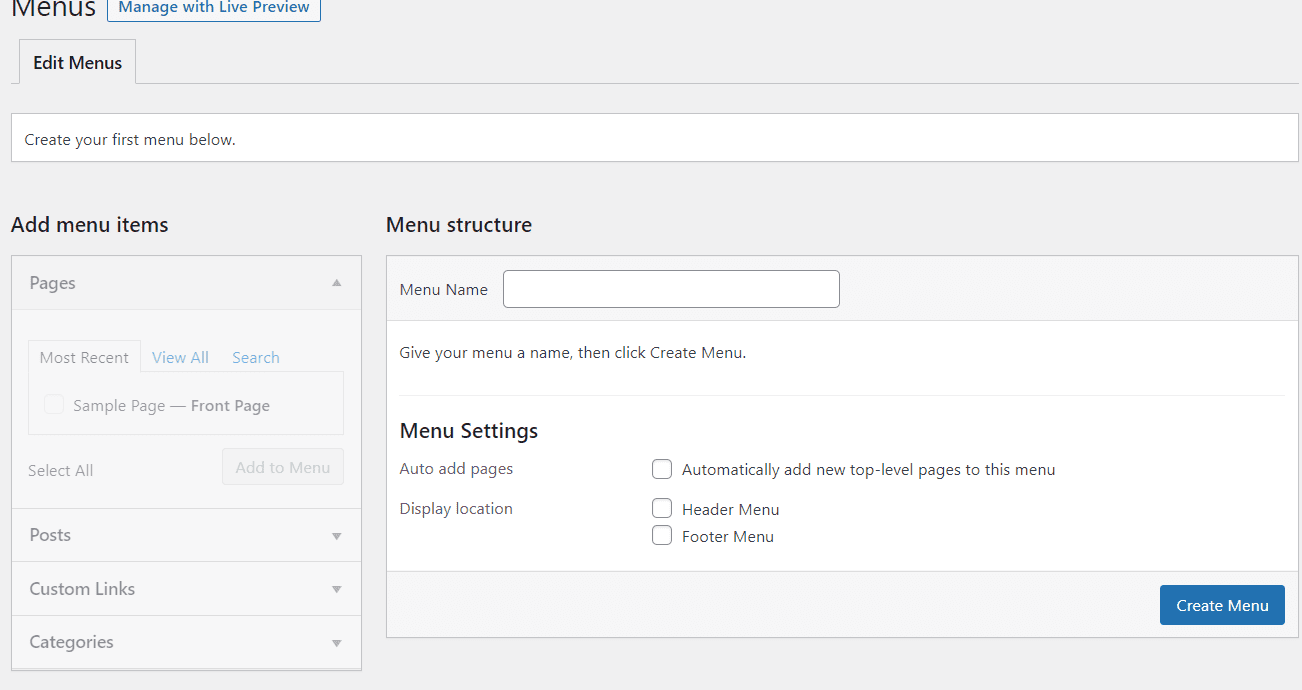Open the Search tab for pages
Image resolution: width=1302 pixels, height=690 pixels.
pos(255,357)
